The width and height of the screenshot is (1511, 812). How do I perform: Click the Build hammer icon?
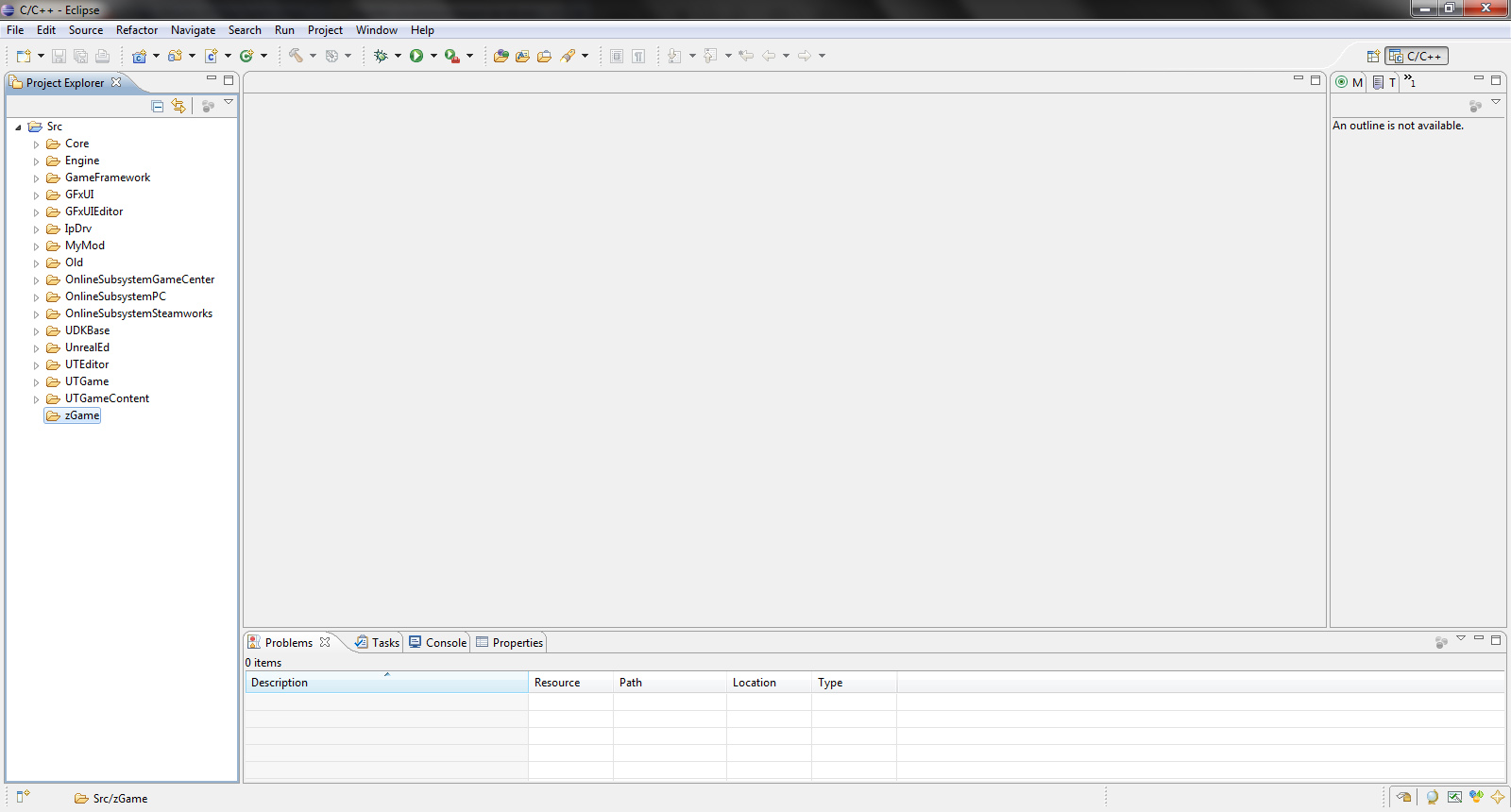[296, 56]
